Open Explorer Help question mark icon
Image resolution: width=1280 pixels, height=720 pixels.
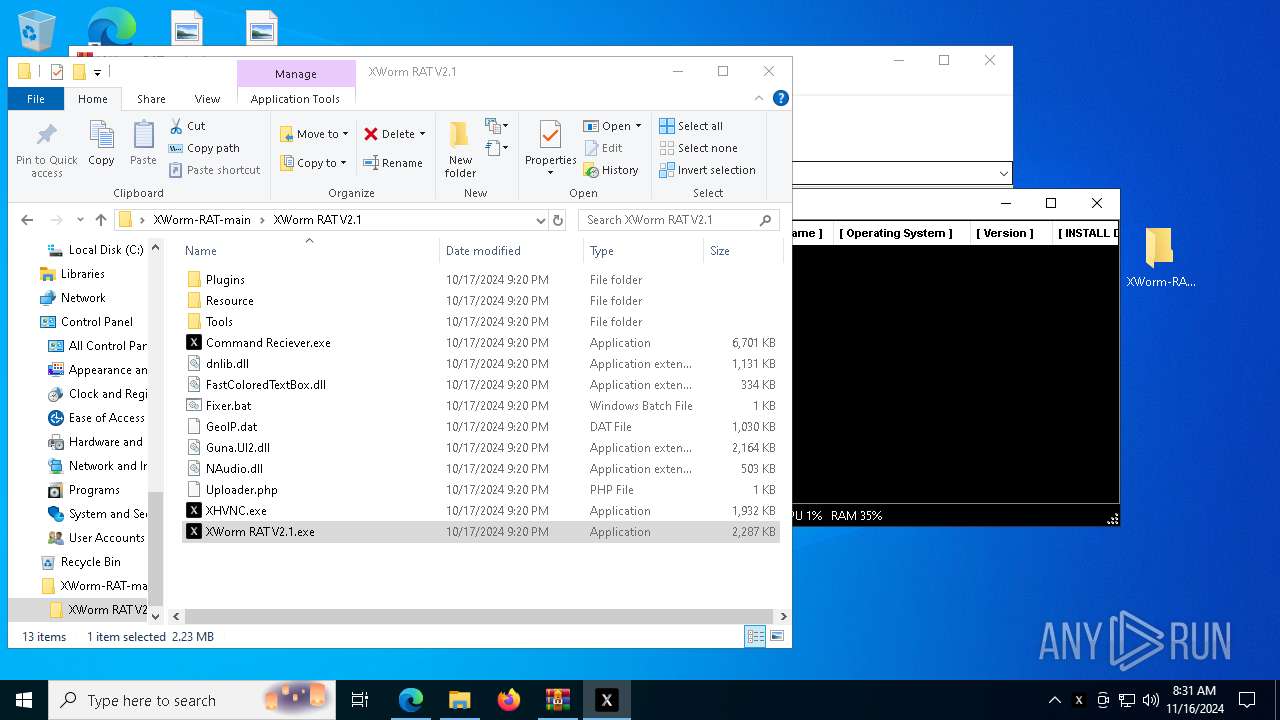click(x=781, y=98)
